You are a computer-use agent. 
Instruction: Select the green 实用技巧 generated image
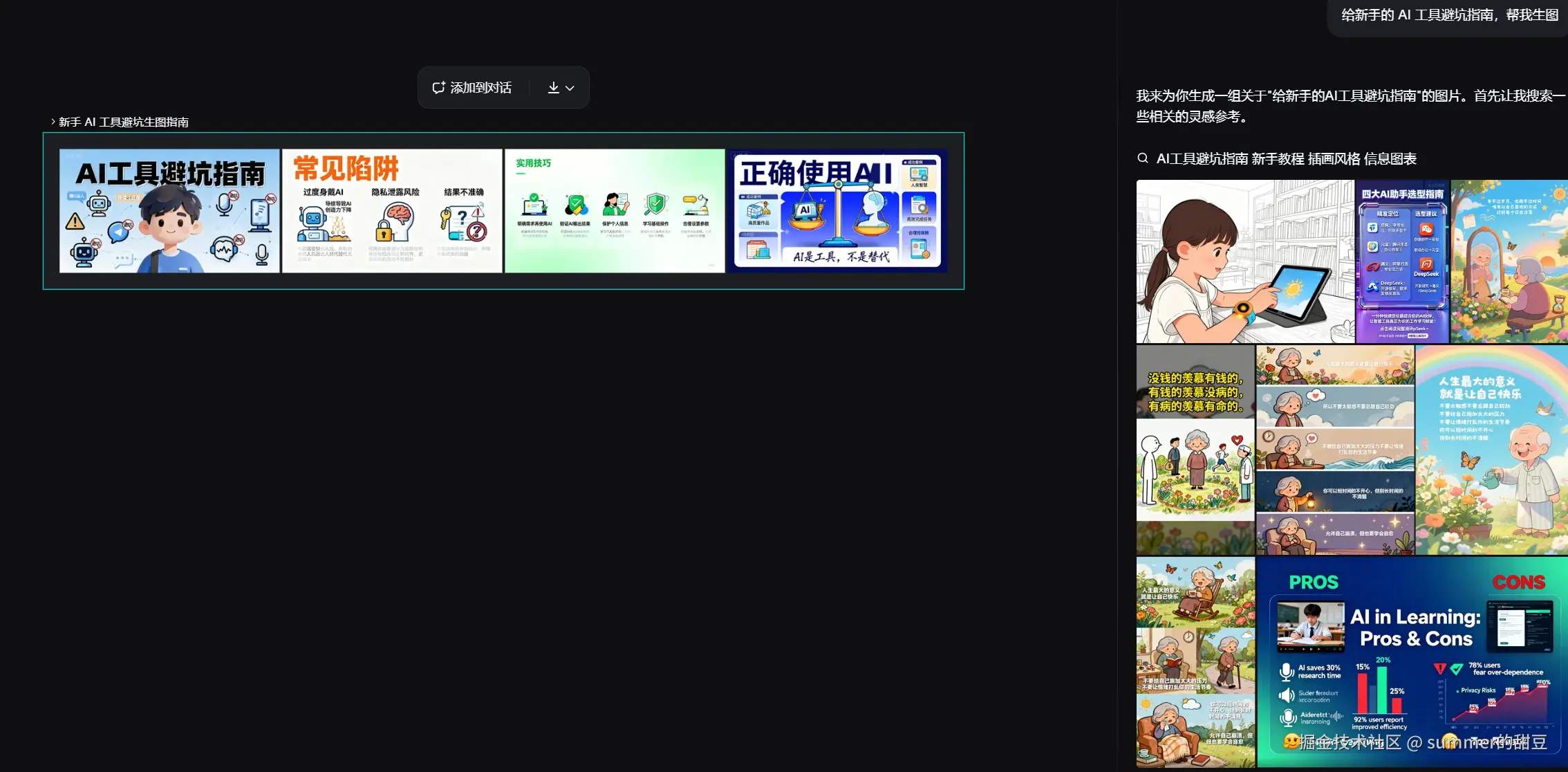point(615,210)
